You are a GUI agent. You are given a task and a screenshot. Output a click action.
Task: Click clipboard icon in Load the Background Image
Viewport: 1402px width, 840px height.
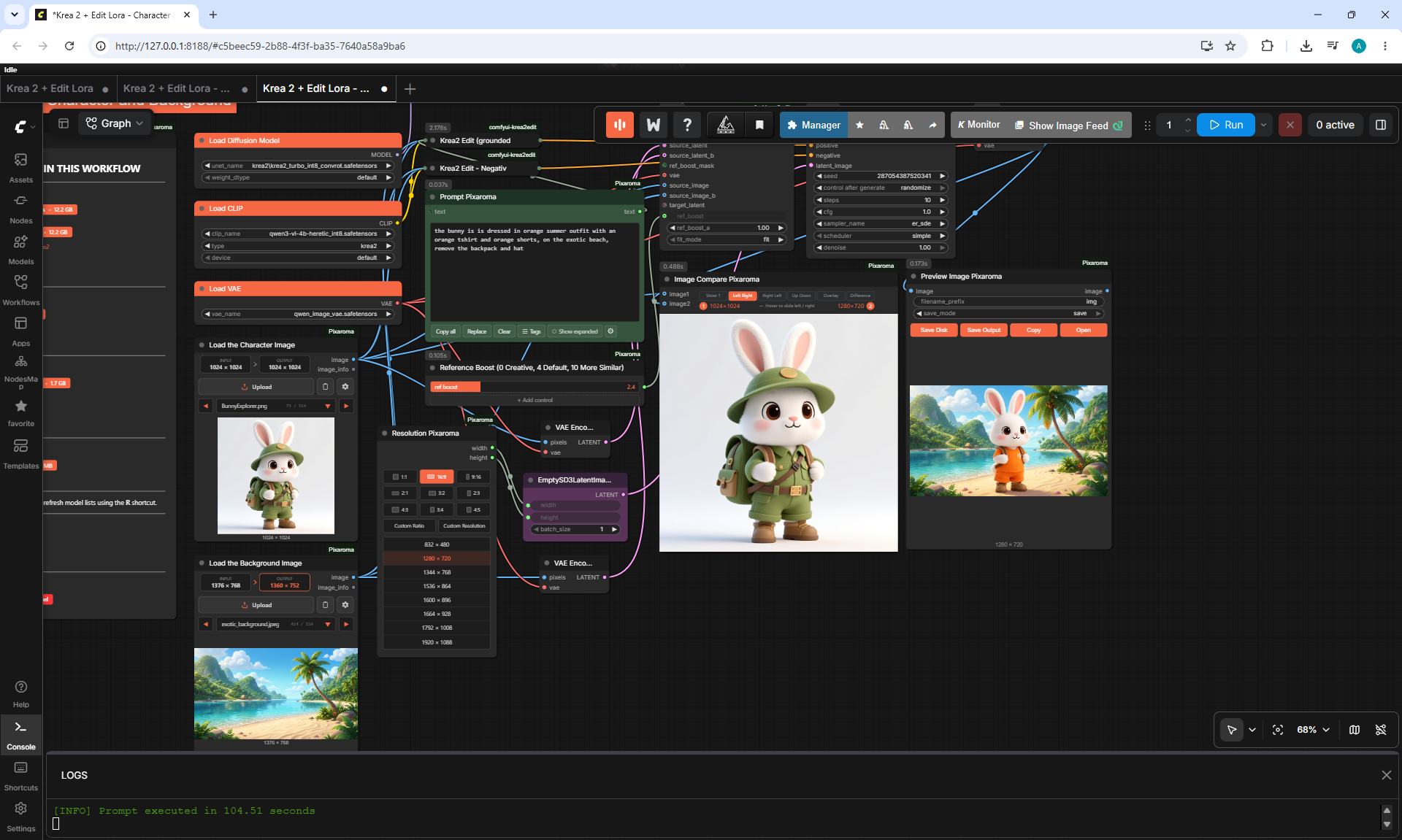click(326, 604)
